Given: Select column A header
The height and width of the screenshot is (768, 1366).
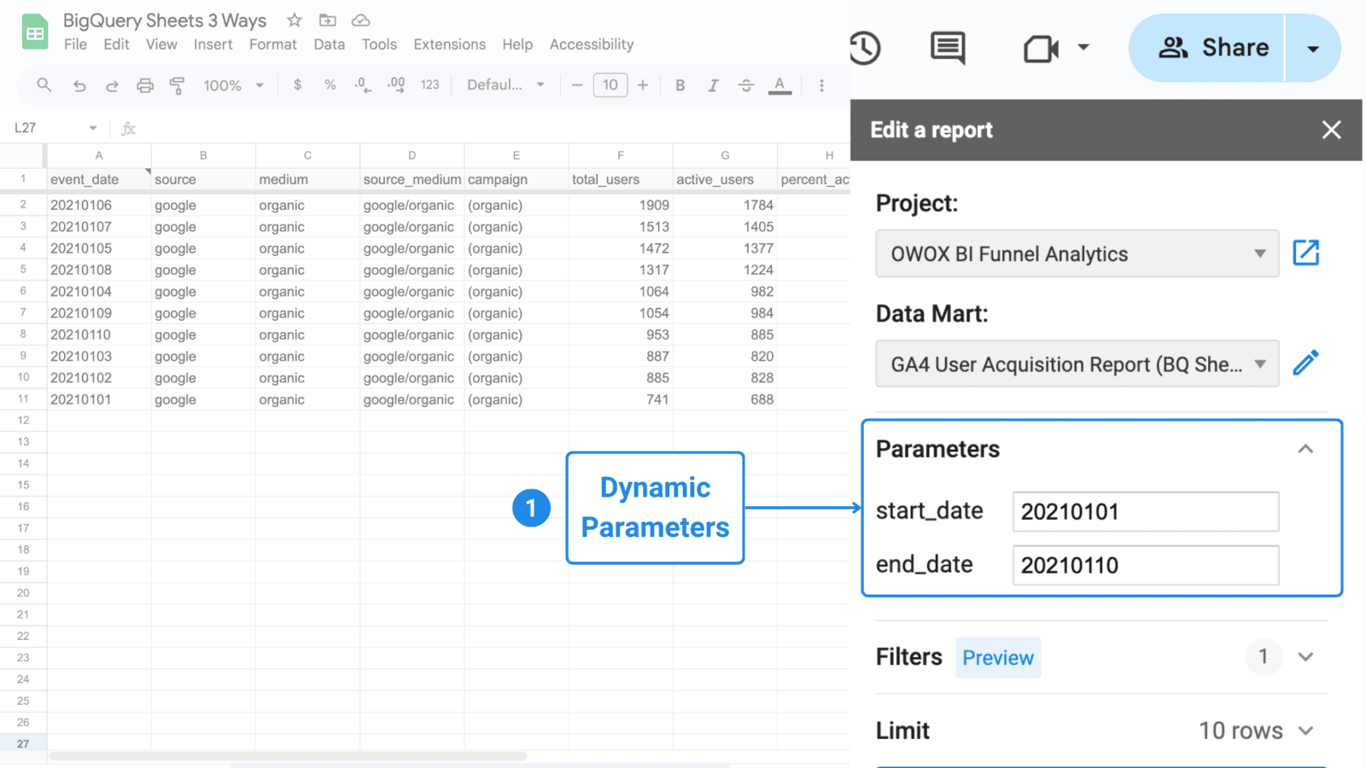Looking at the screenshot, I should tap(99, 156).
